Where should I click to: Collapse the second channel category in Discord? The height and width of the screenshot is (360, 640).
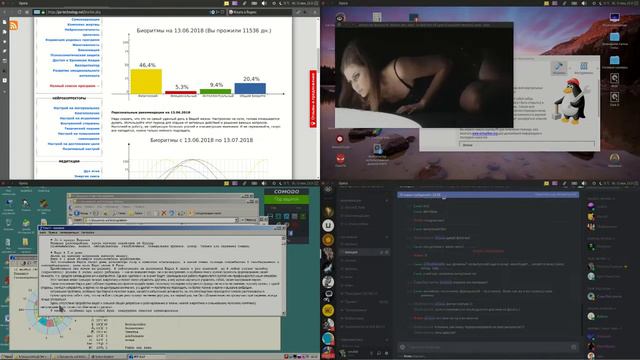pyautogui.click(x=349, y=237)
